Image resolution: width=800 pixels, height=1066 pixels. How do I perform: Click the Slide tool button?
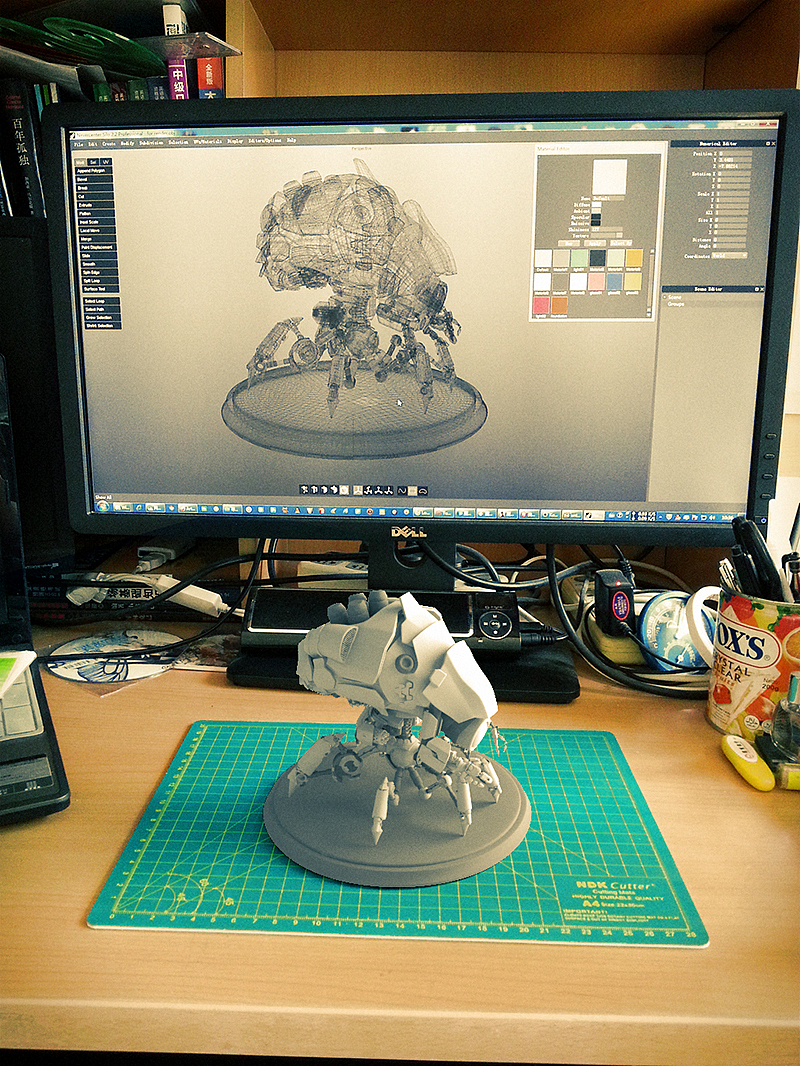(x=99, y=256)
